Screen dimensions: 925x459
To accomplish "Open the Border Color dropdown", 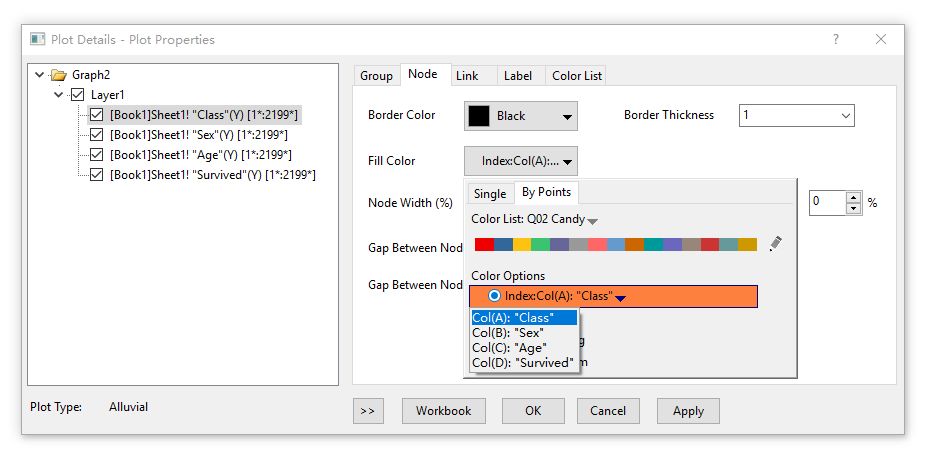I will point(521,116).
